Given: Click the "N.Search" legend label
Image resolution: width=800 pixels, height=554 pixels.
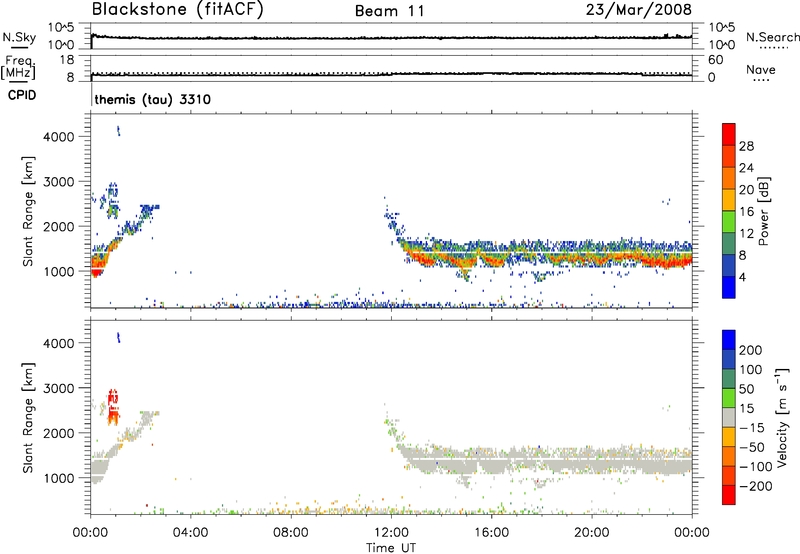Looking at the screenshot, I should click(x=772, y=37).
